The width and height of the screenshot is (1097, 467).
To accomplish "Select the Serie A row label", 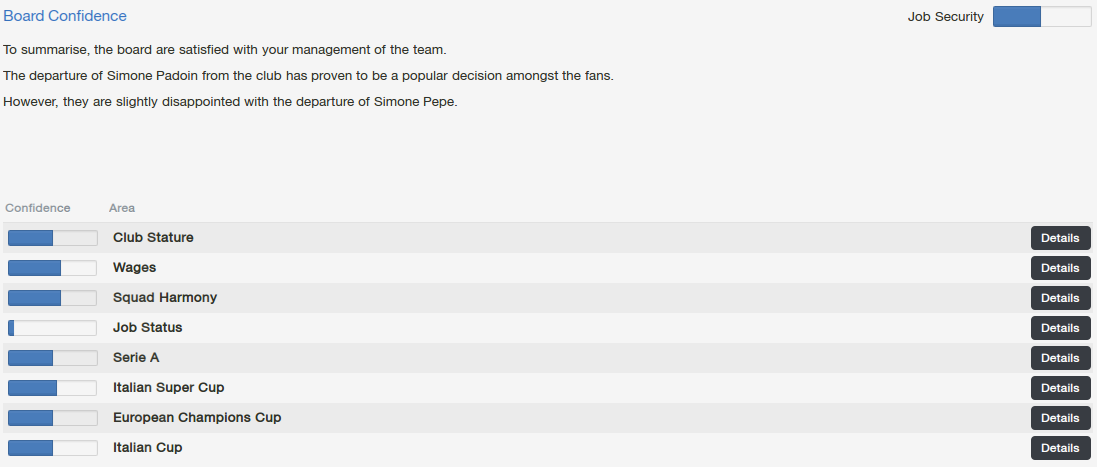I will point(136,358).
